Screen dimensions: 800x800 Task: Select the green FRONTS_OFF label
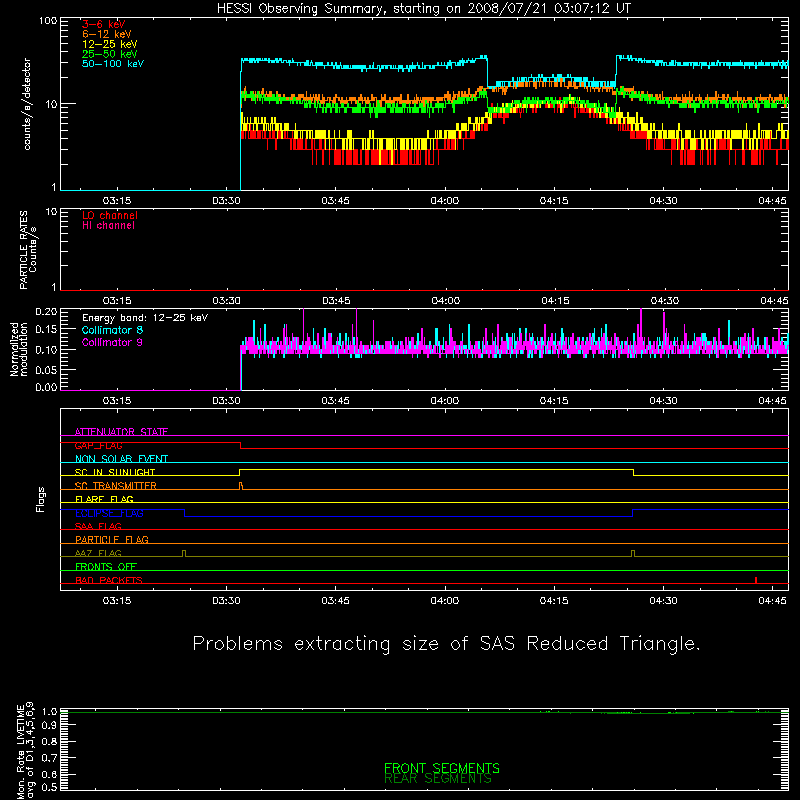tap(106, 566)
